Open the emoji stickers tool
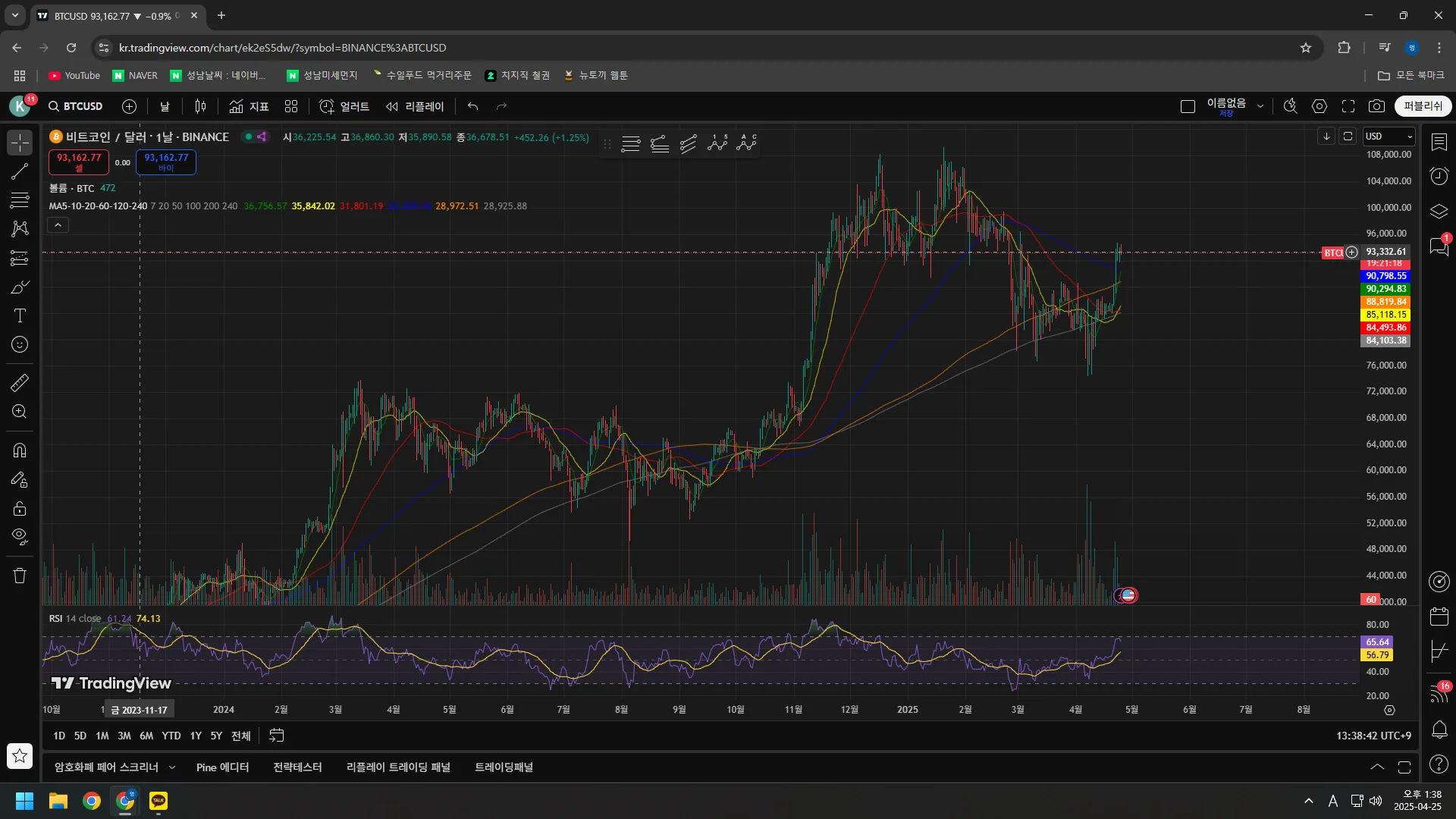 (x=20, y=344)
